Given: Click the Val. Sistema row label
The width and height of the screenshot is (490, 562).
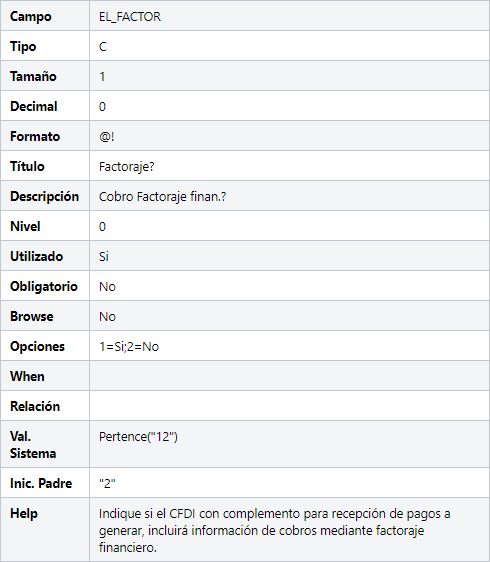Looking at the screenshot, I should (33, 445).
